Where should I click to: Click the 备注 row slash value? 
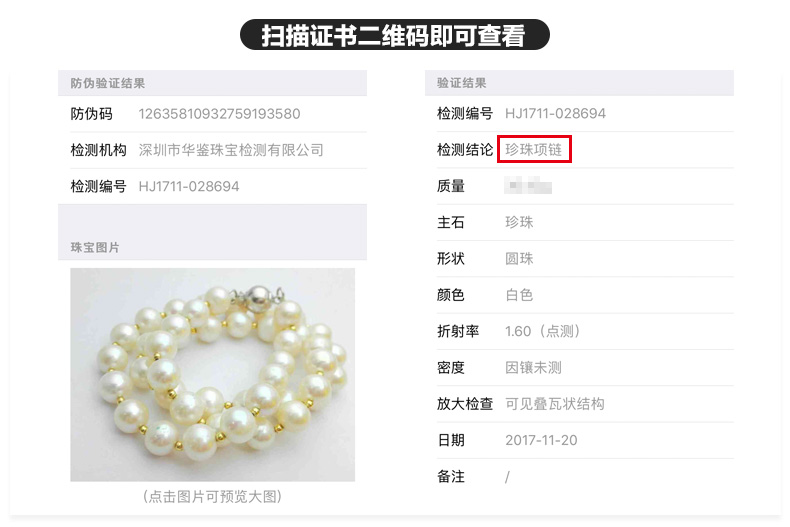[507, 477]
